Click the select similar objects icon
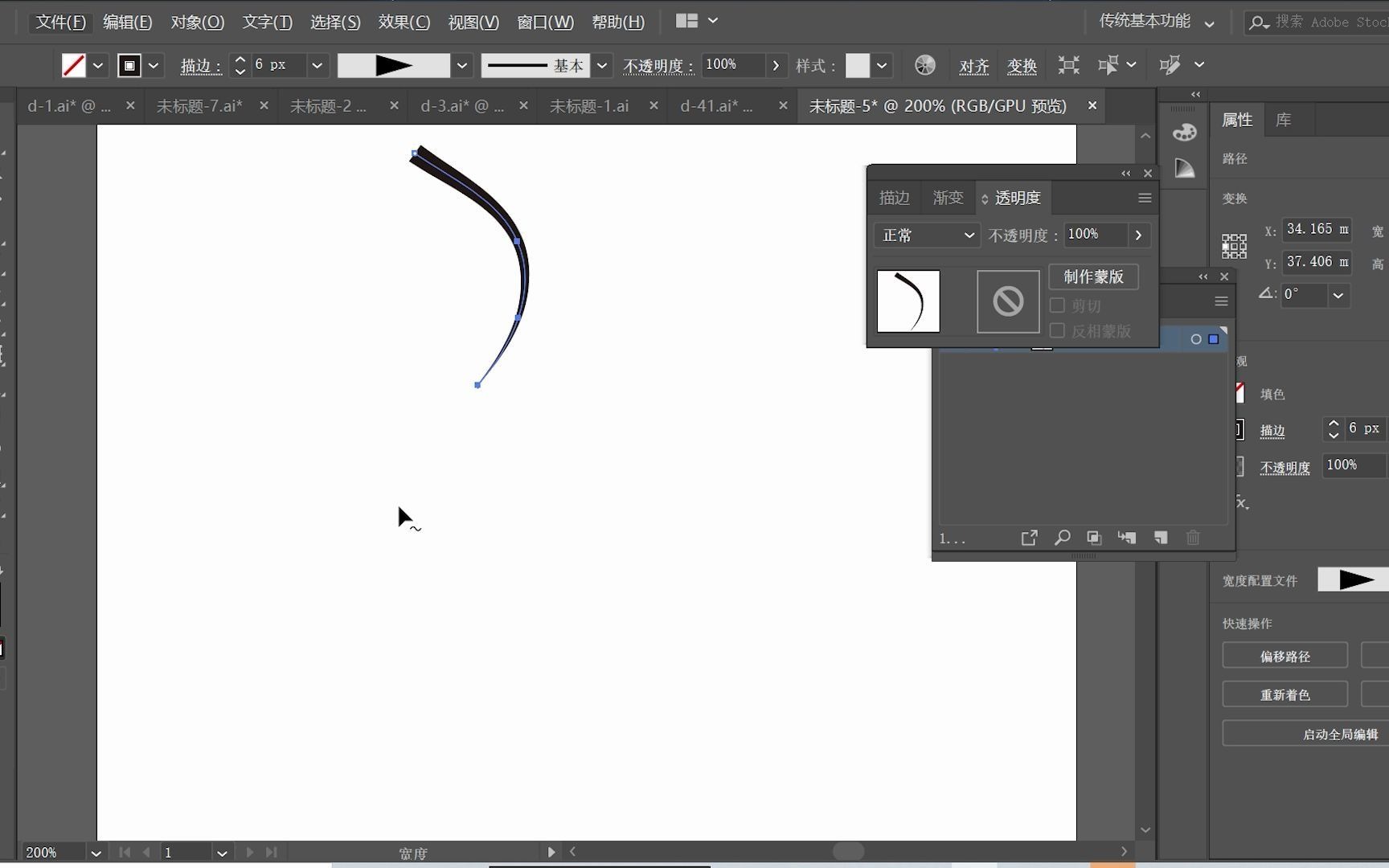 click(x=1108, y=65)
